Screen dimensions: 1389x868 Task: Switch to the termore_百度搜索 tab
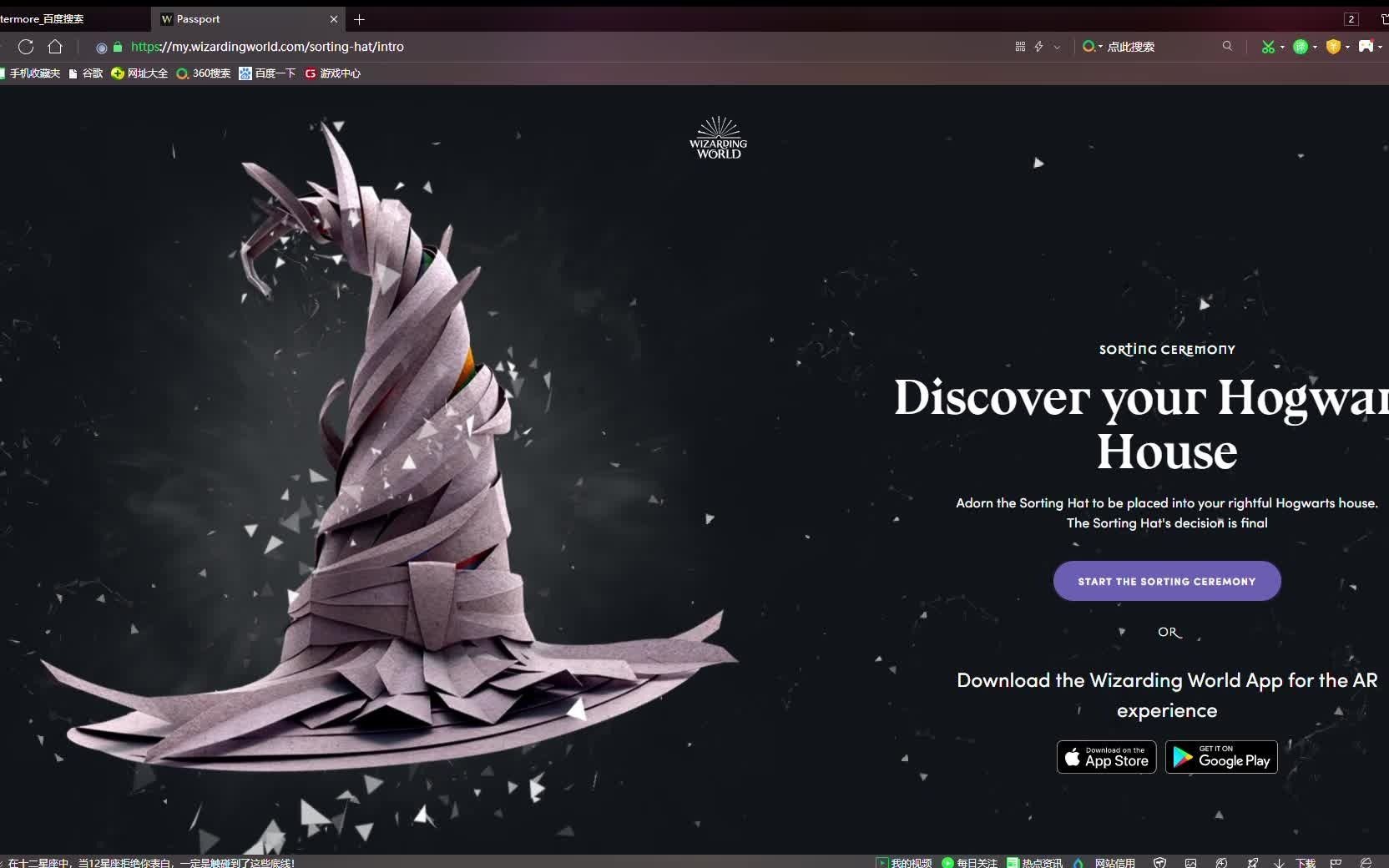(x=73, y=19)
